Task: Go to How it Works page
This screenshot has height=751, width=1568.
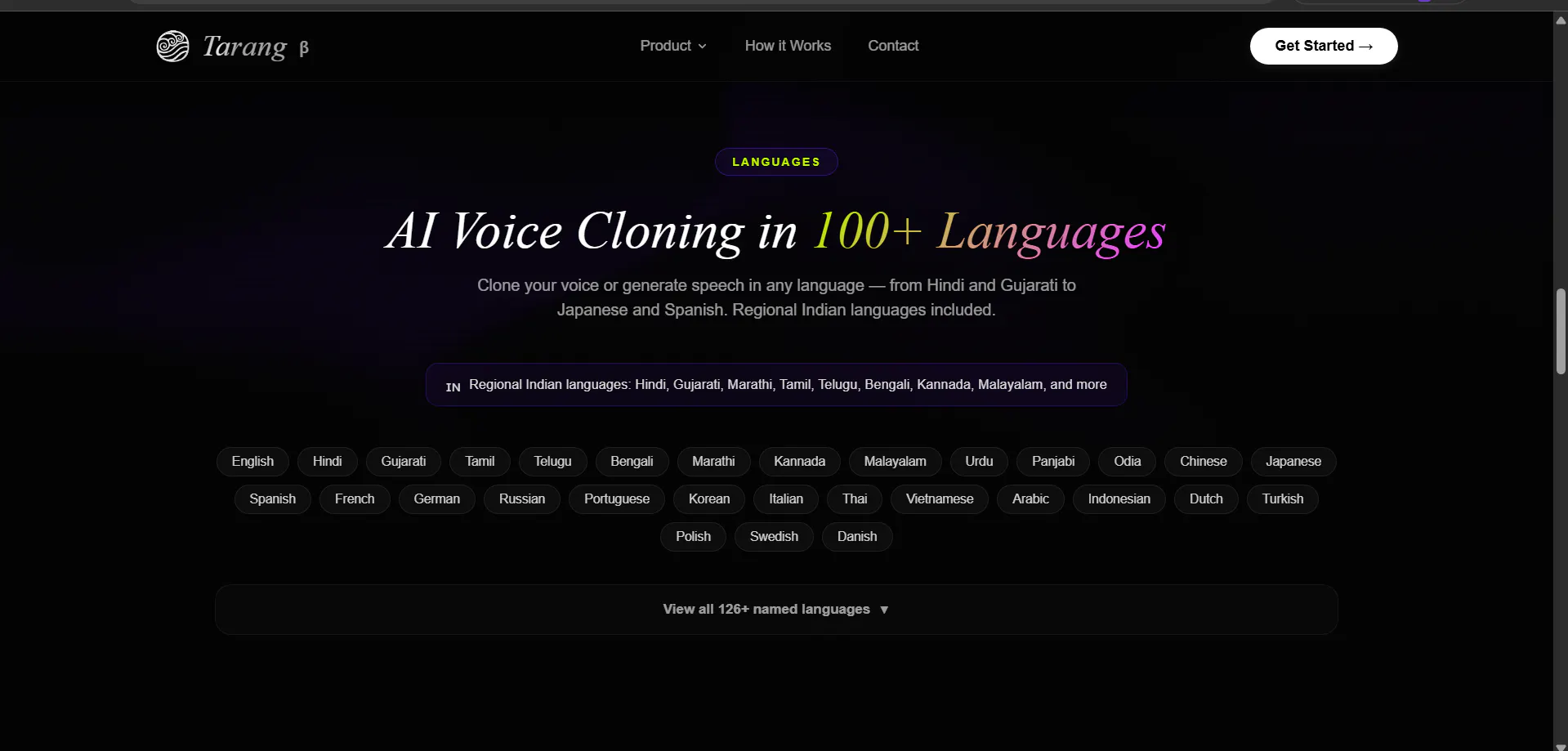Action: click(788, 46)
